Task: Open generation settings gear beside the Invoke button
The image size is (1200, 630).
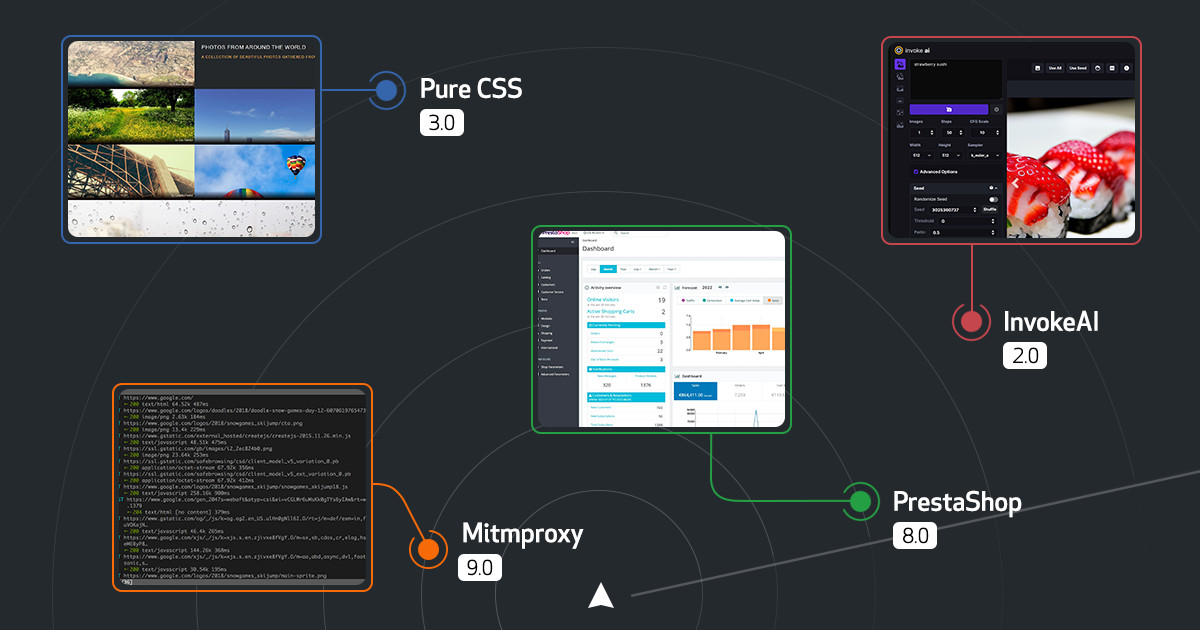Action: [x=996, y=109]
